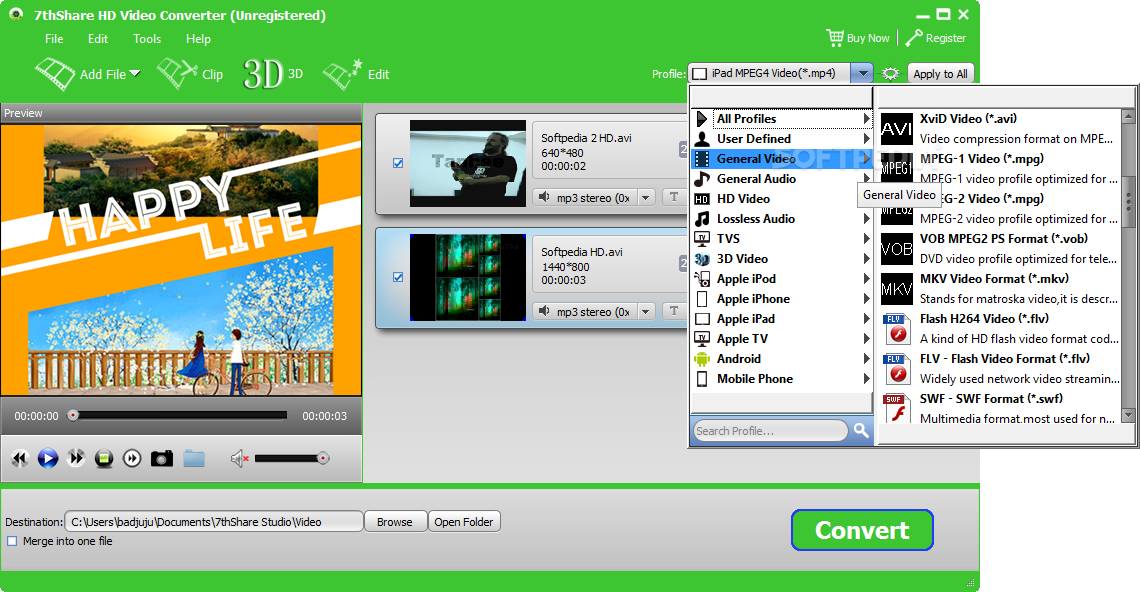Play the preview video

(x=48, y=458)
